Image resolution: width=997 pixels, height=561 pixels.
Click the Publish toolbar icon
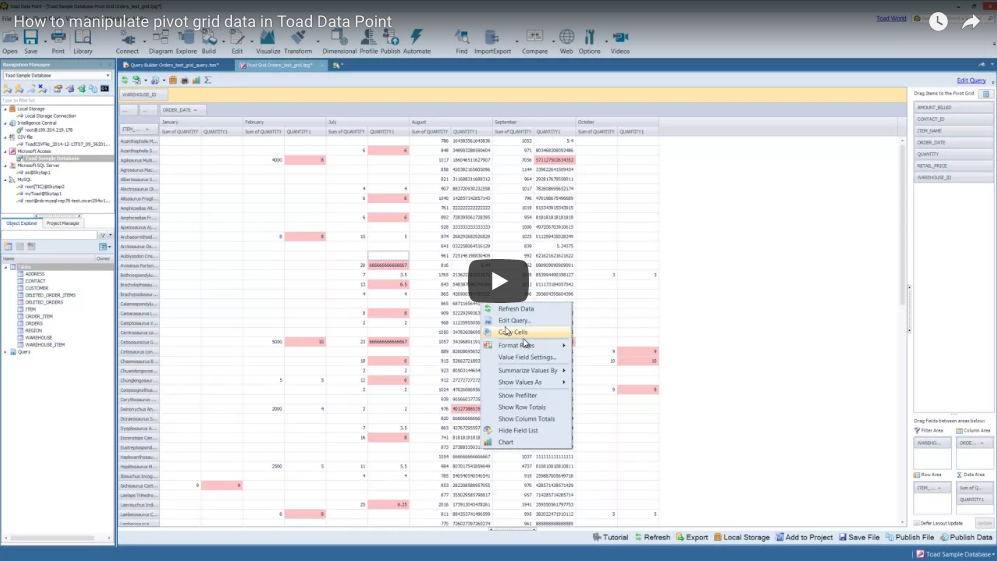point(390,40)
